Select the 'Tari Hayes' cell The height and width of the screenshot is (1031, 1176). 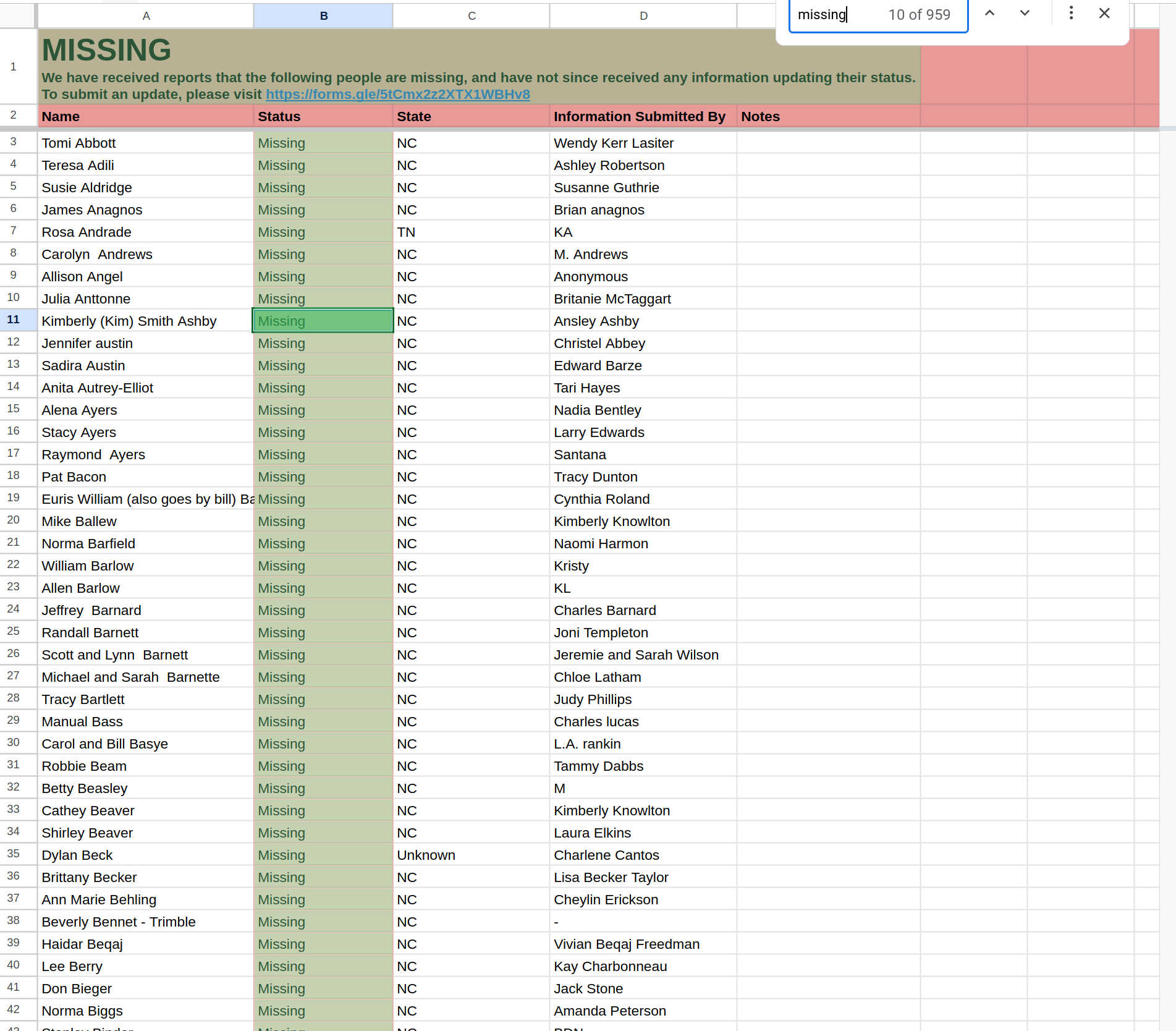click(643, 388)
